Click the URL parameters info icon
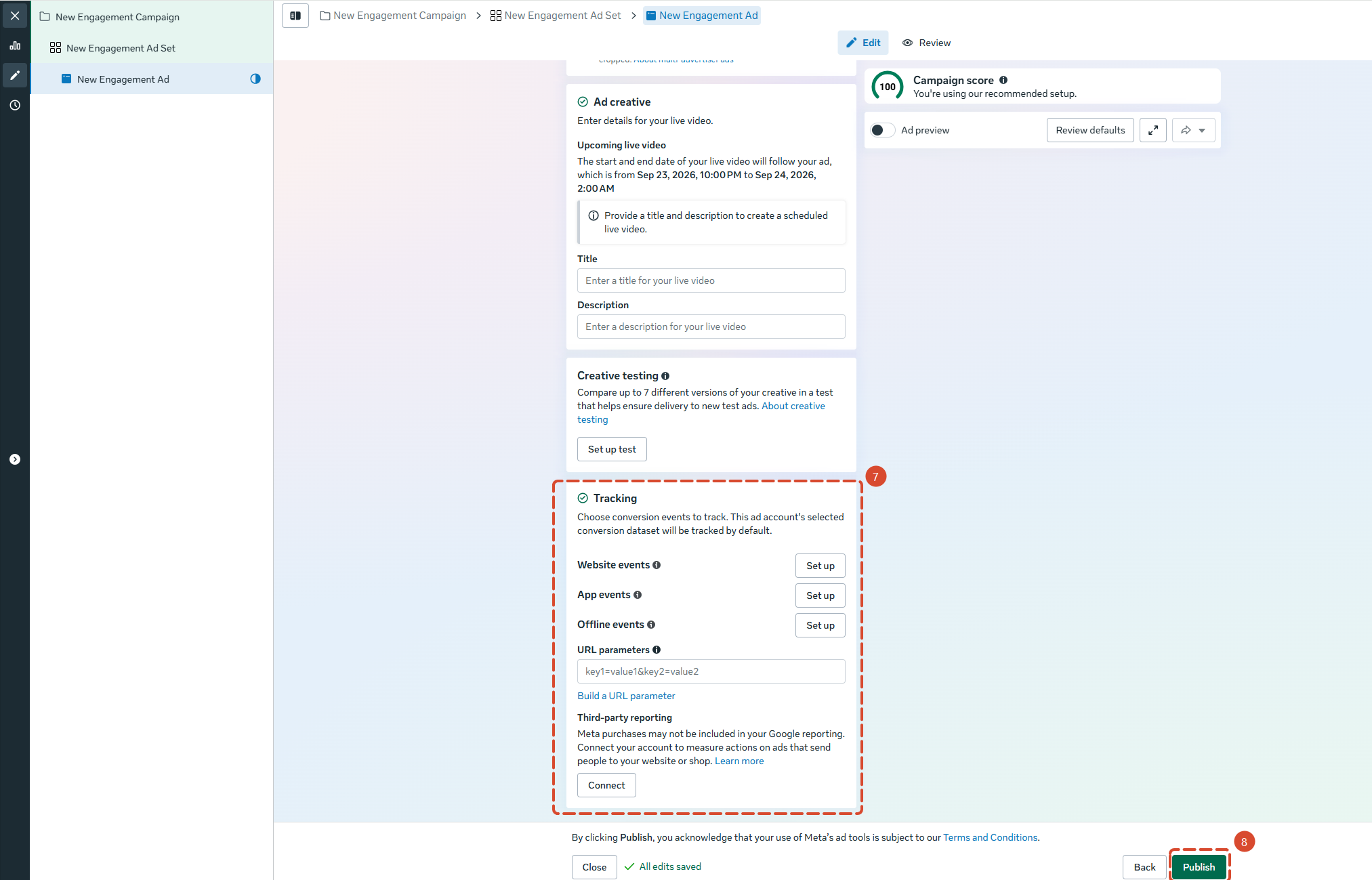The width and height of the screenshot is (1372, 880). [x=657, y=650]
